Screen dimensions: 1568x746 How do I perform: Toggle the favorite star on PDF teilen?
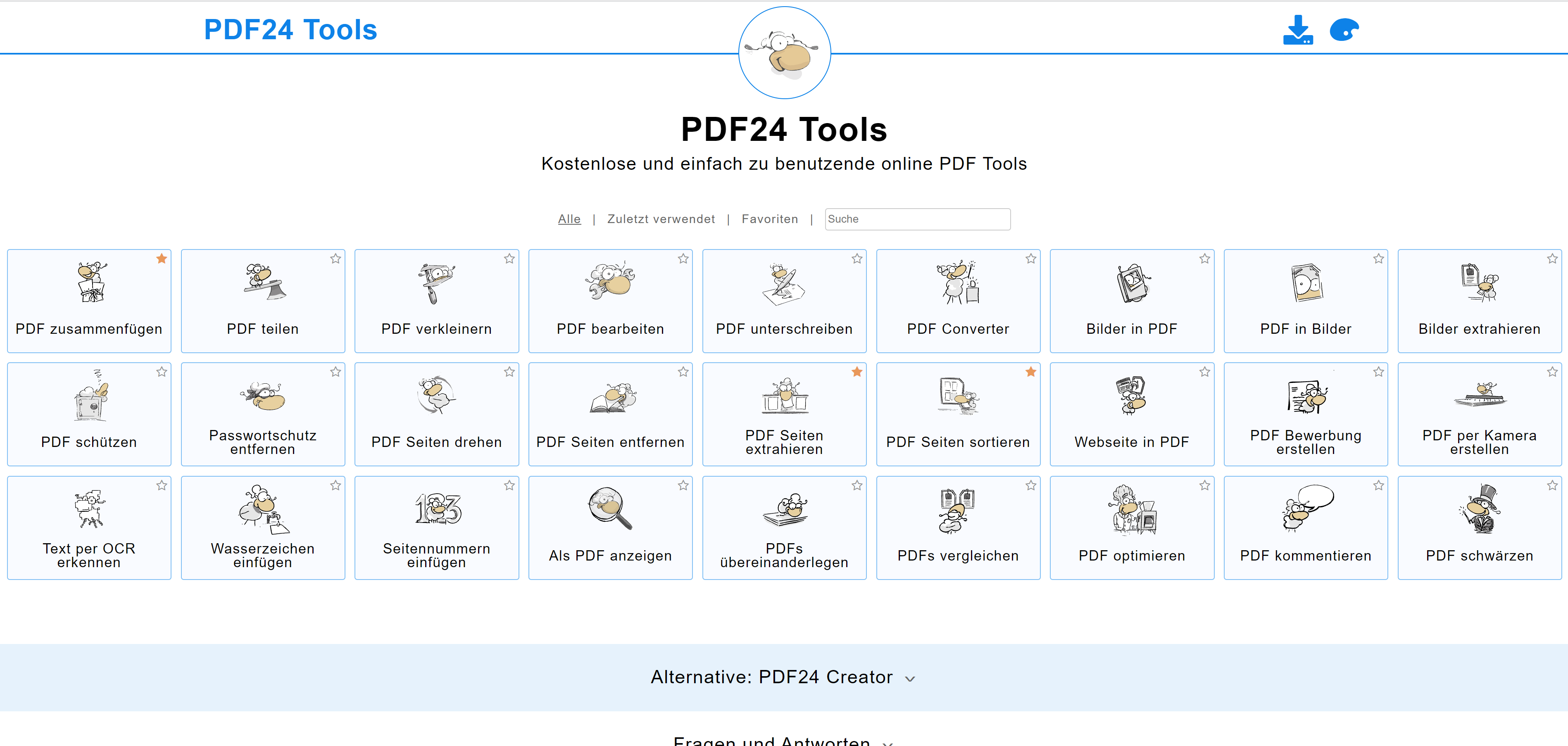(x=336, y=259)
